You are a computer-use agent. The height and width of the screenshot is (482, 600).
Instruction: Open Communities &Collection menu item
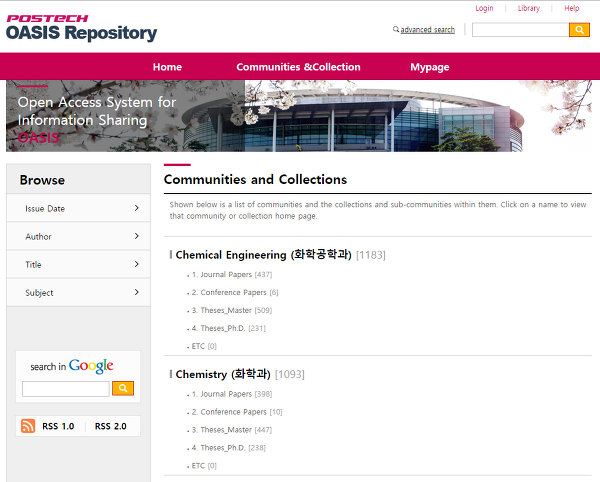[x=298, y=67]
